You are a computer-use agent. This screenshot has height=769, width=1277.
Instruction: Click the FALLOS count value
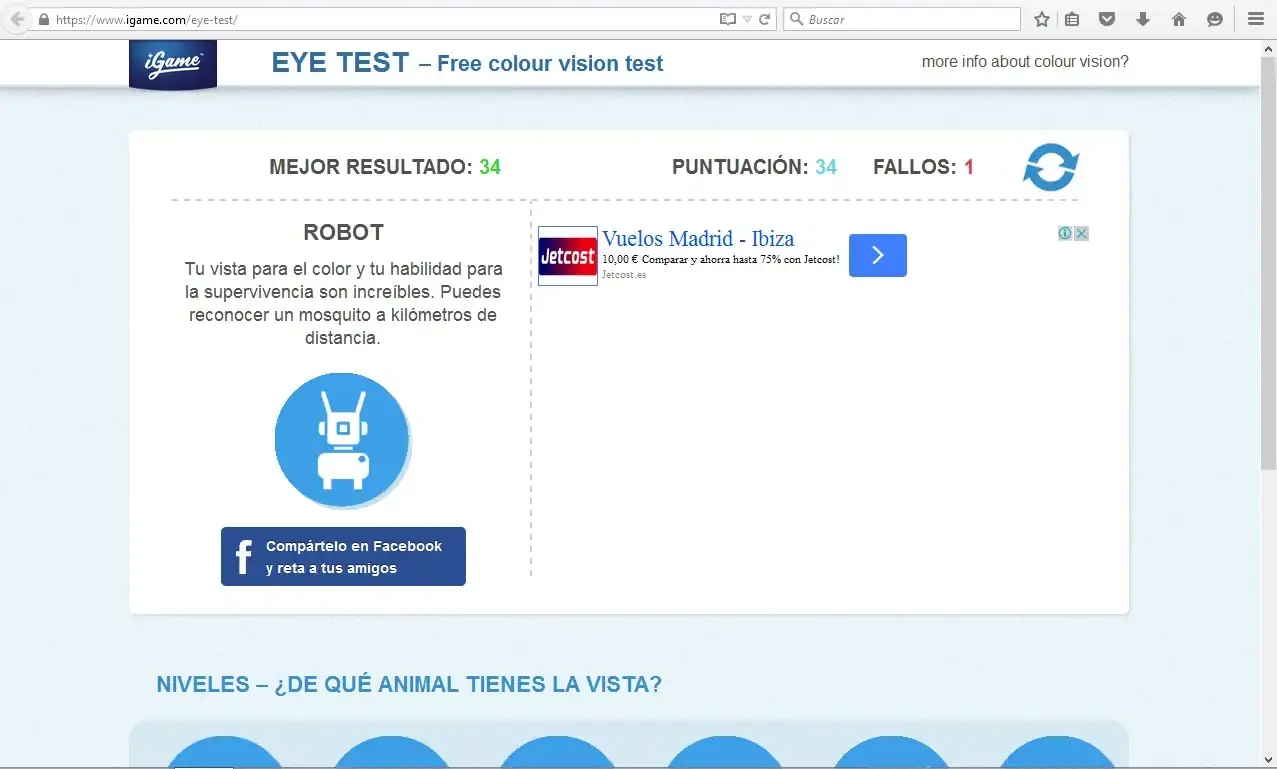click(x=969, y=167)
